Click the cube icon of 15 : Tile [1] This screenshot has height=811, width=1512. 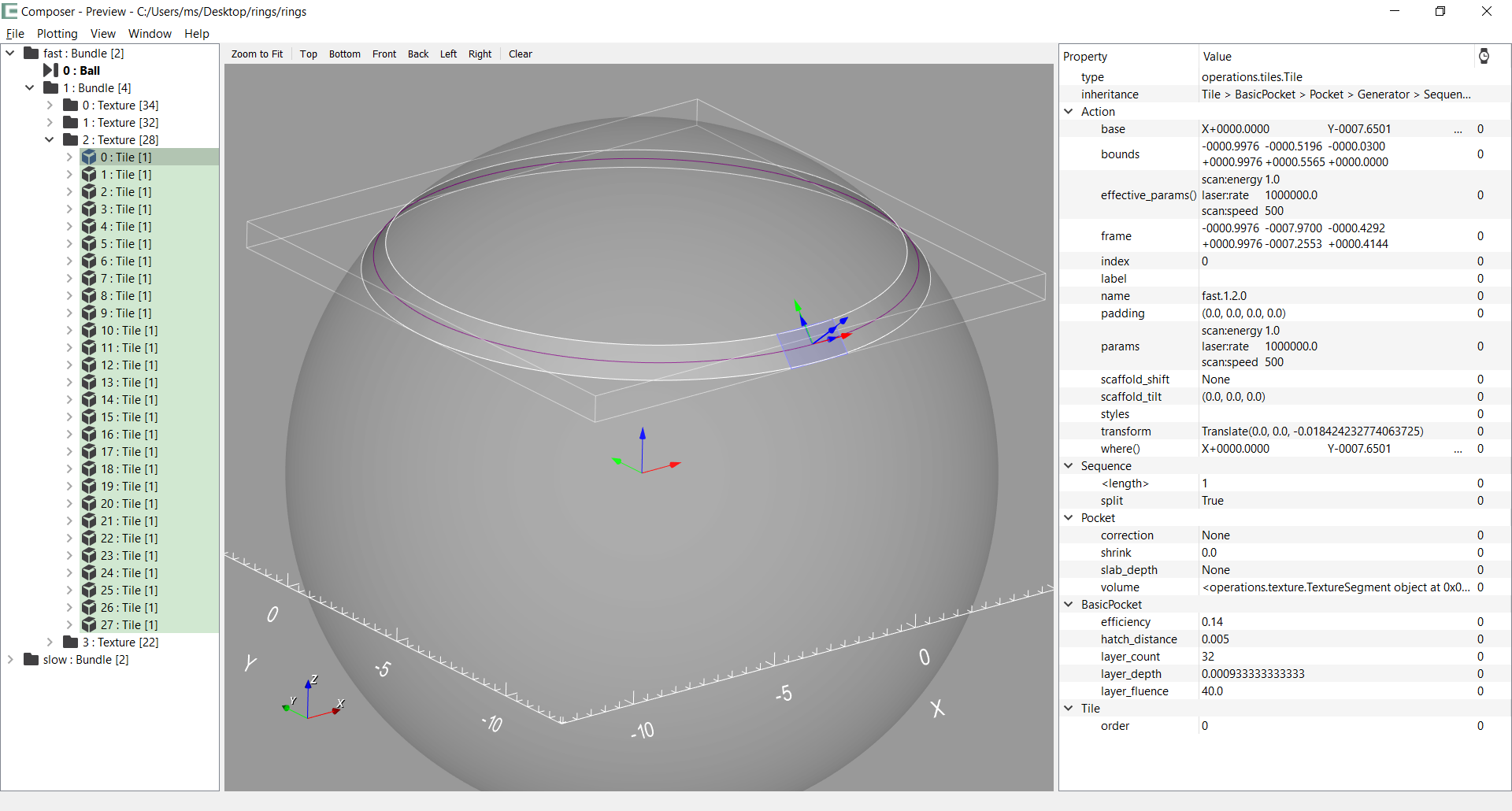89,417
